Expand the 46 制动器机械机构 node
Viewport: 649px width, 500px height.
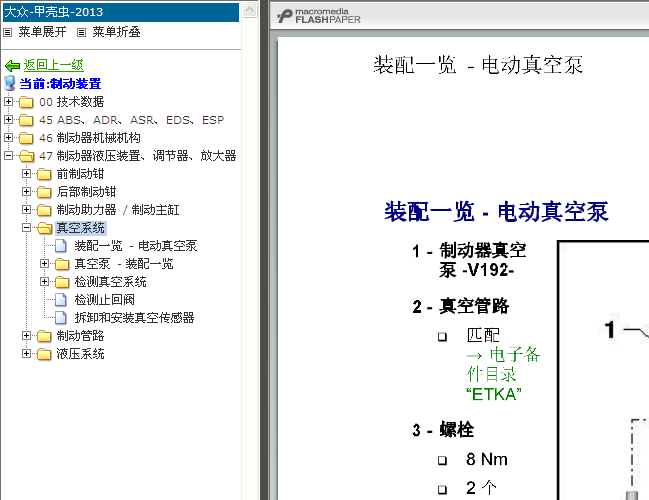click(x=8, y=137)
